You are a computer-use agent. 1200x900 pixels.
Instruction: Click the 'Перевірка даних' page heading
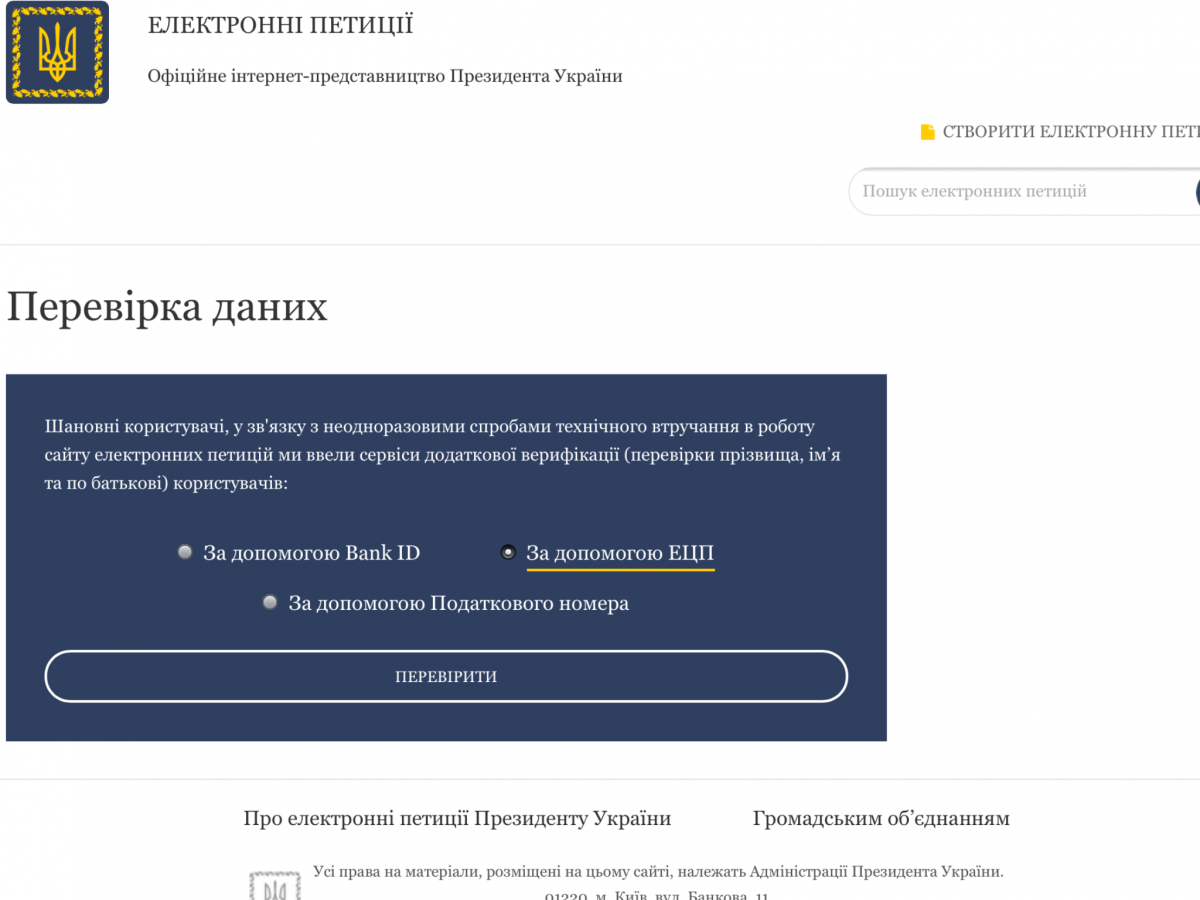(x=167, y=307)
